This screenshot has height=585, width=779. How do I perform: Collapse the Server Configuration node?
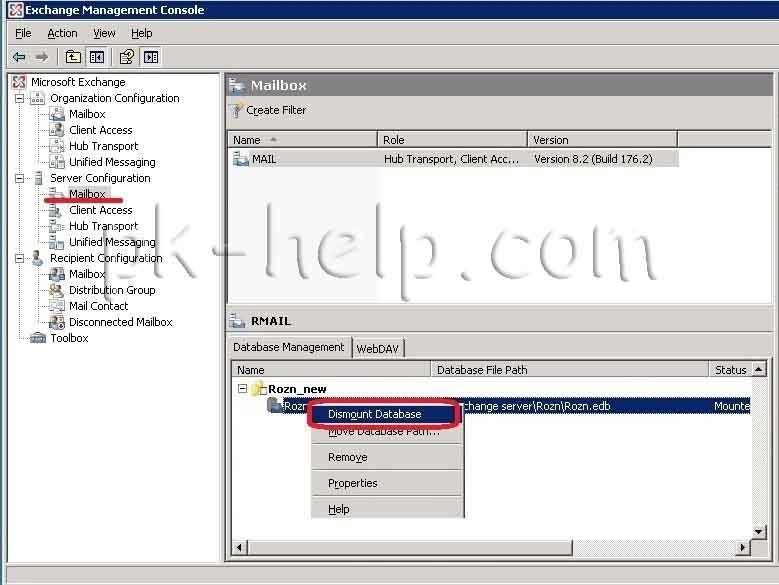pos(19,178)
